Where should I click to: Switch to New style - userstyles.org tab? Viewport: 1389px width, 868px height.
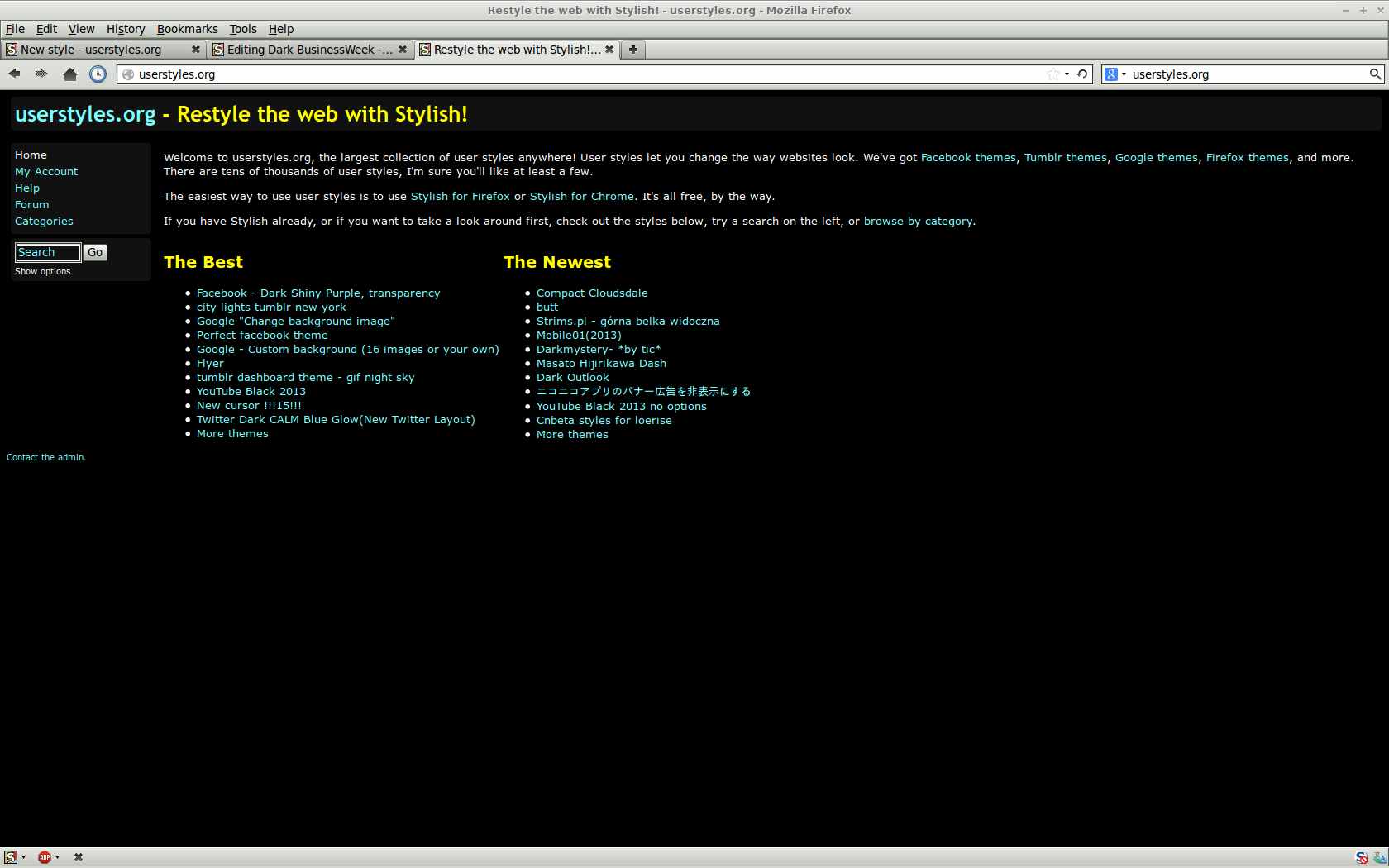click(103, 50)
